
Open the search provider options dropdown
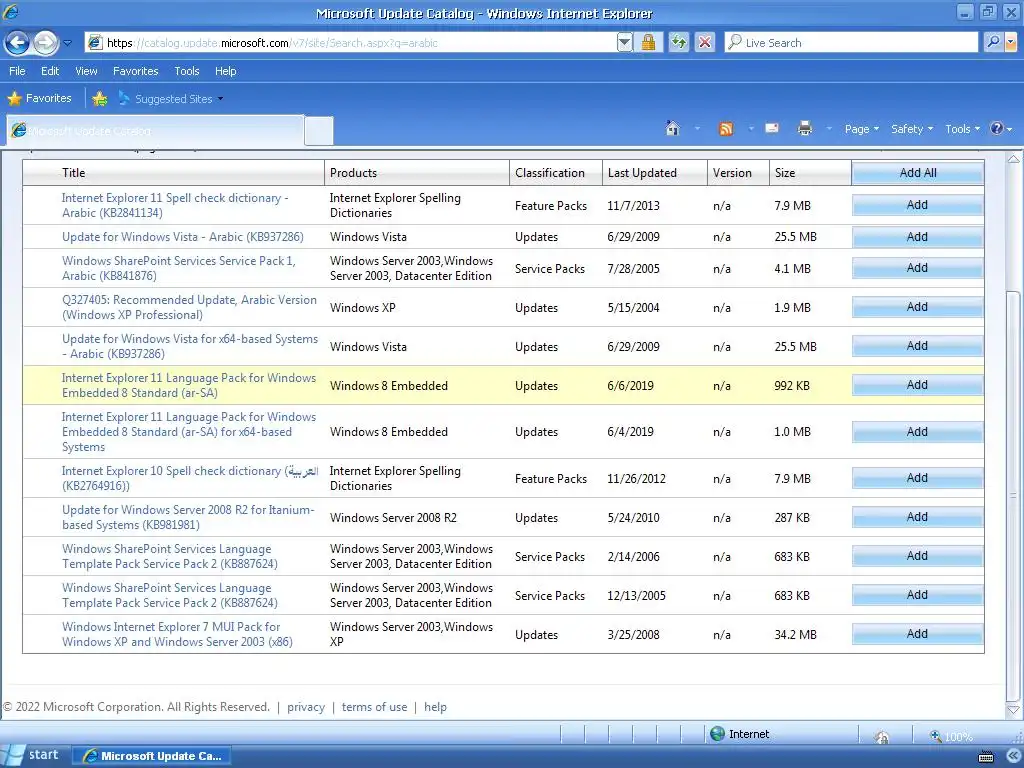pos(1011,43)
